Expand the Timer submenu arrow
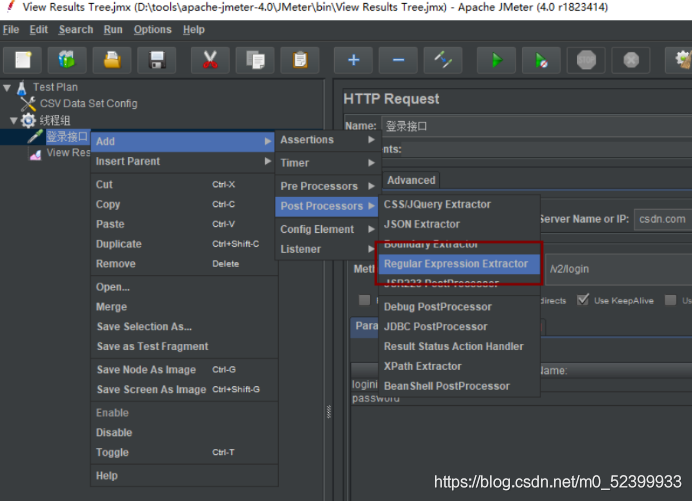Viewport: 692px width, 501px height. coord(372,163)
